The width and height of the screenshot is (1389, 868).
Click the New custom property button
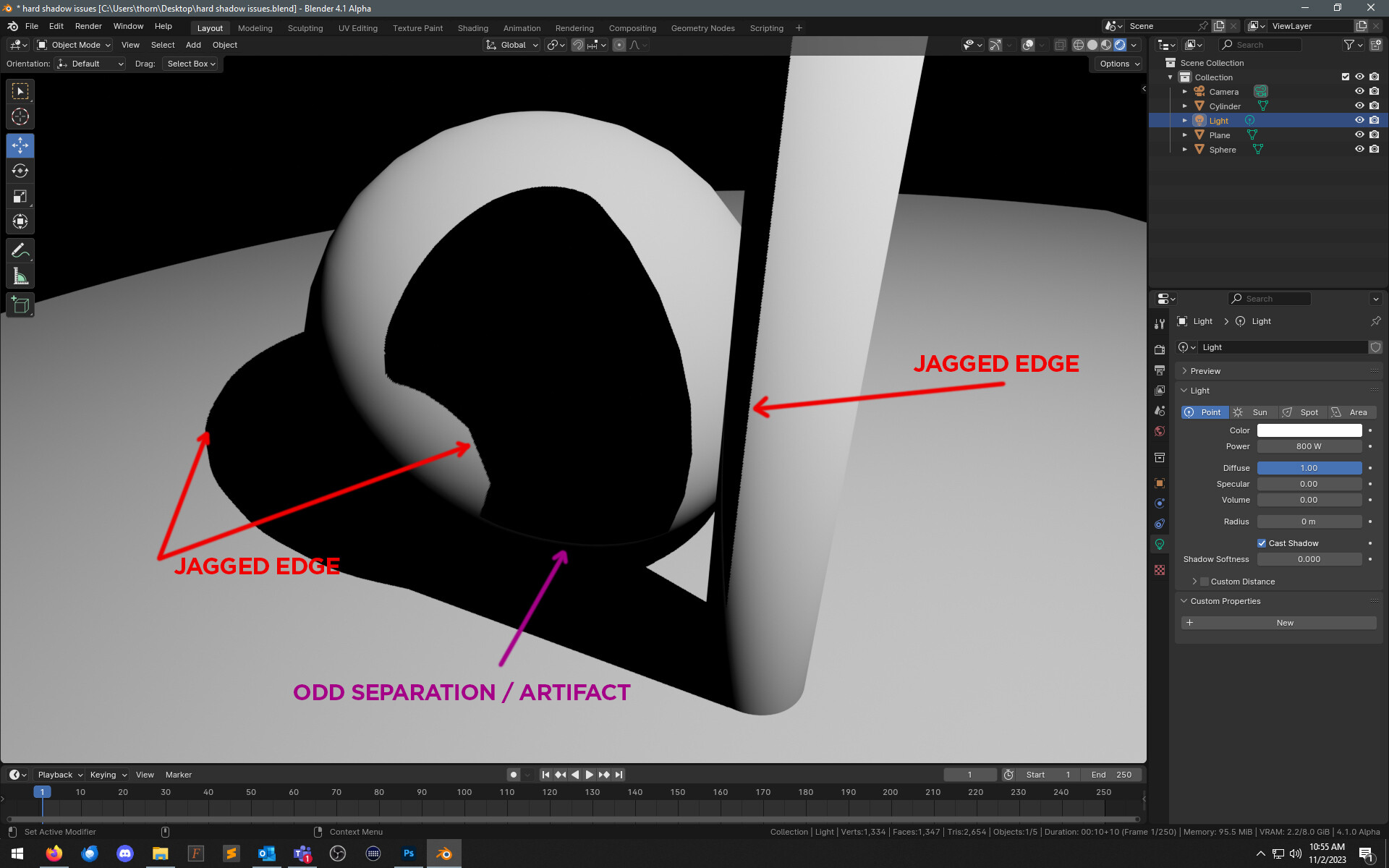click(1283, 622)
